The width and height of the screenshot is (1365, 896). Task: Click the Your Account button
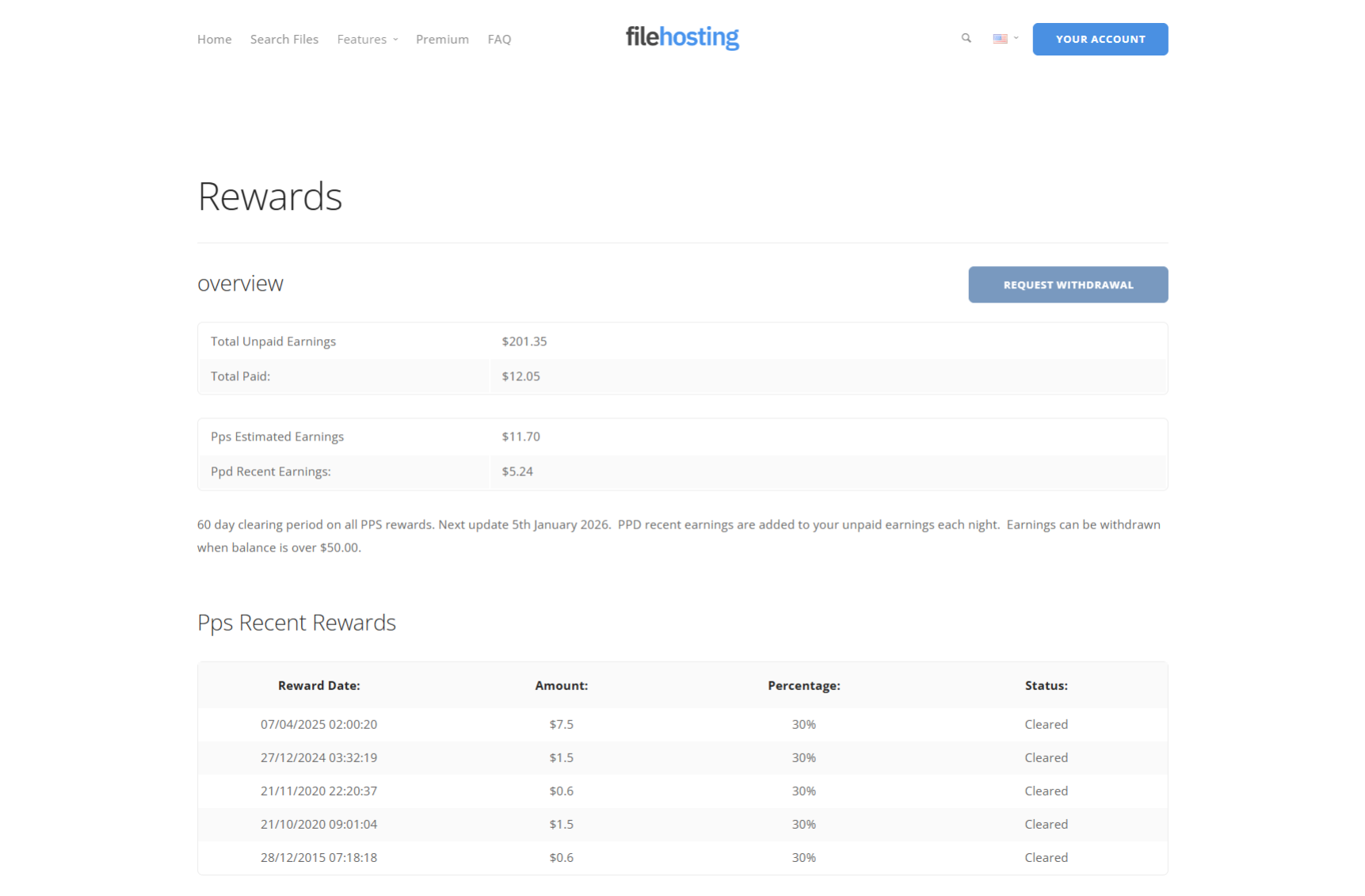[1100, 40]
